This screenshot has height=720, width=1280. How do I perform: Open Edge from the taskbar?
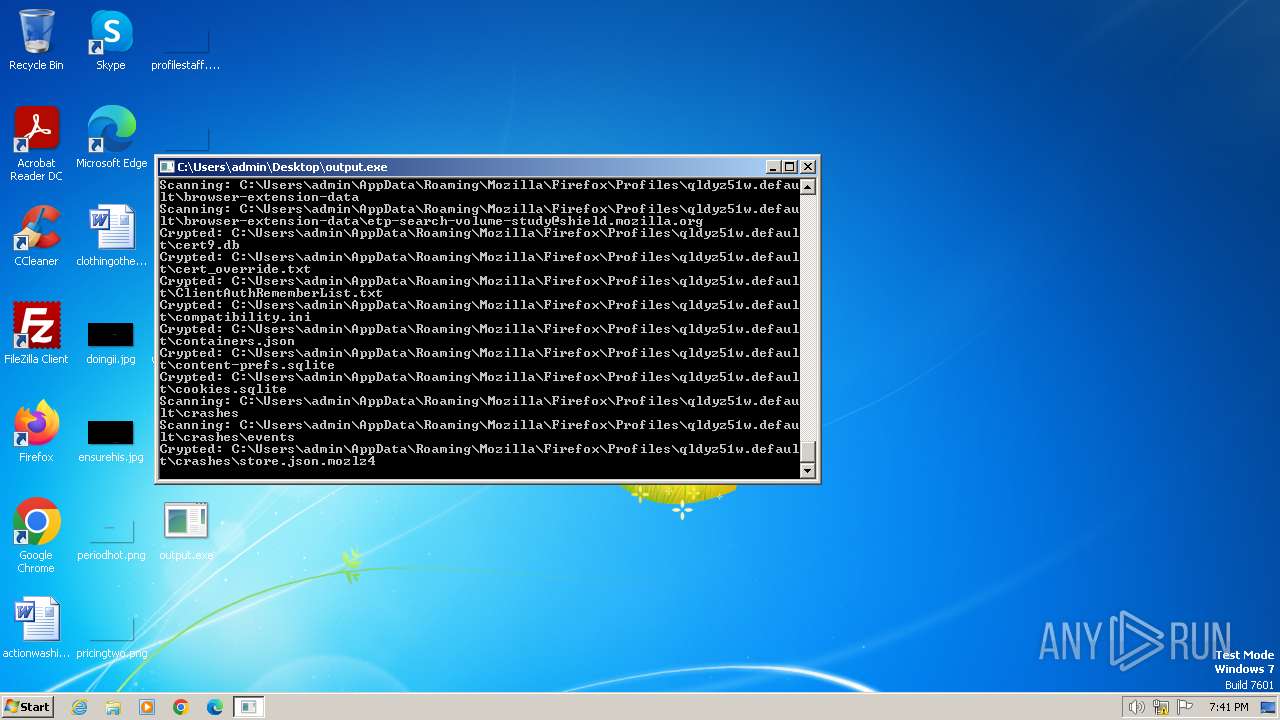coord(215,707)
